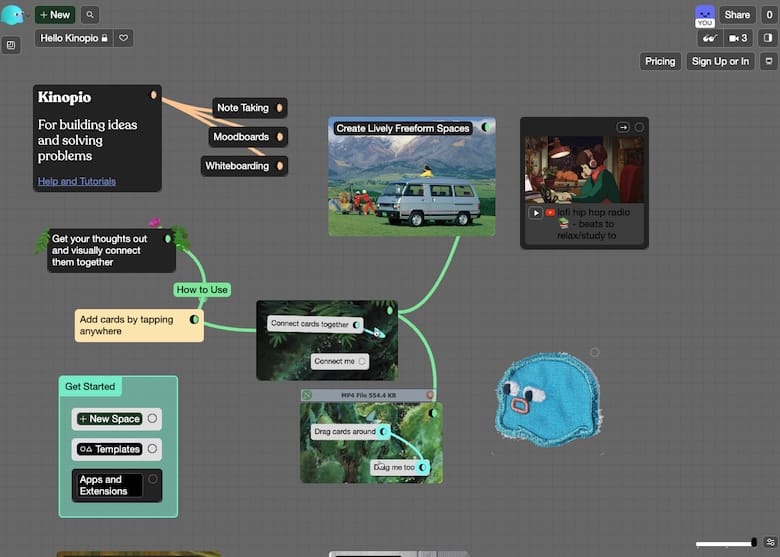Open the Share menu
This screenshot has height=557, width=780.
point(737,15)
